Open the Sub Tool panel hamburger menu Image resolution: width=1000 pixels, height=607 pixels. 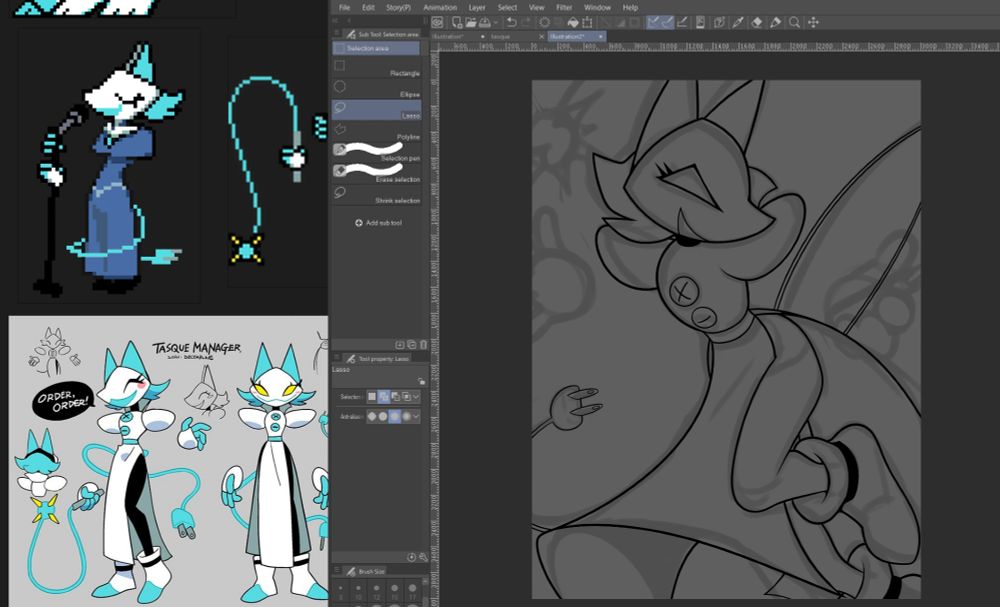337,33
